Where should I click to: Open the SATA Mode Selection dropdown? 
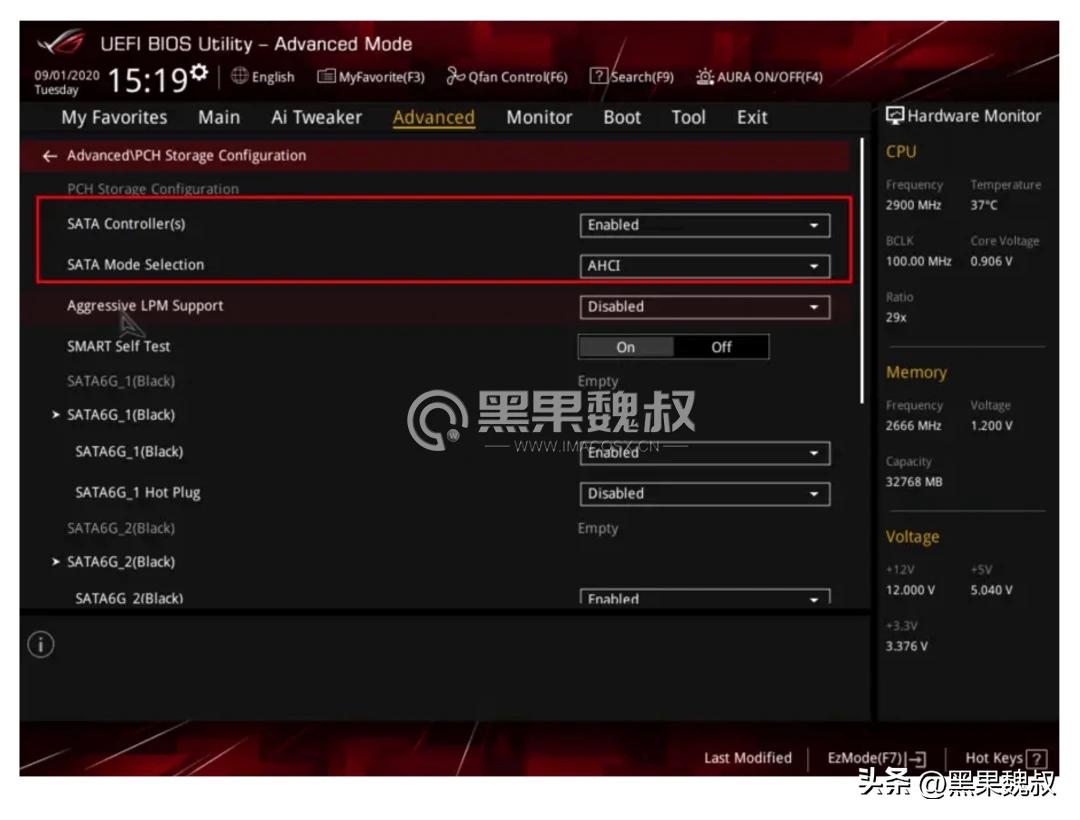click(x=705, y=266)
